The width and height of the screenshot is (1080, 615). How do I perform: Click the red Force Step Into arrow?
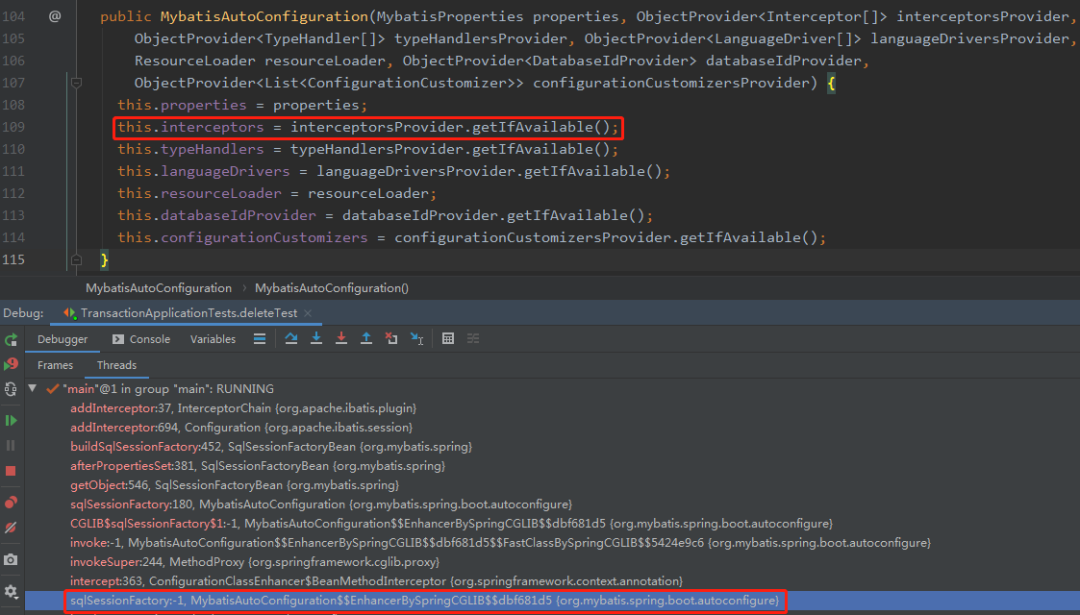tap(341, 338)
